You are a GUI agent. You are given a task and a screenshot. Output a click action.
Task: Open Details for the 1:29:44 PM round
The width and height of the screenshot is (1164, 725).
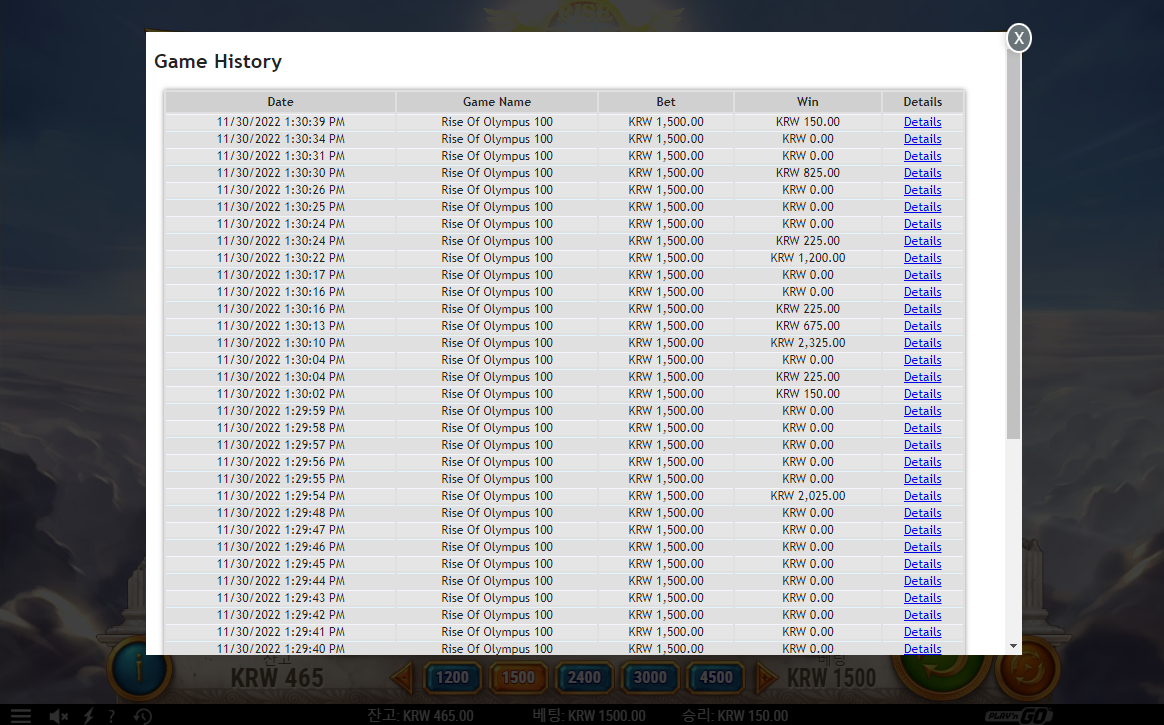tap(923, 581)
